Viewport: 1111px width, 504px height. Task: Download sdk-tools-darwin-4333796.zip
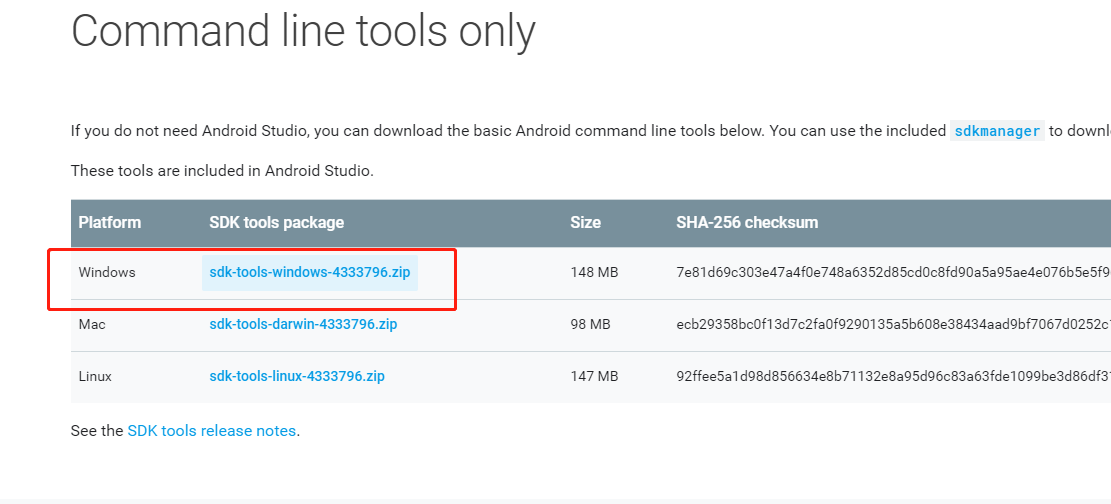(x=303, y=324)
